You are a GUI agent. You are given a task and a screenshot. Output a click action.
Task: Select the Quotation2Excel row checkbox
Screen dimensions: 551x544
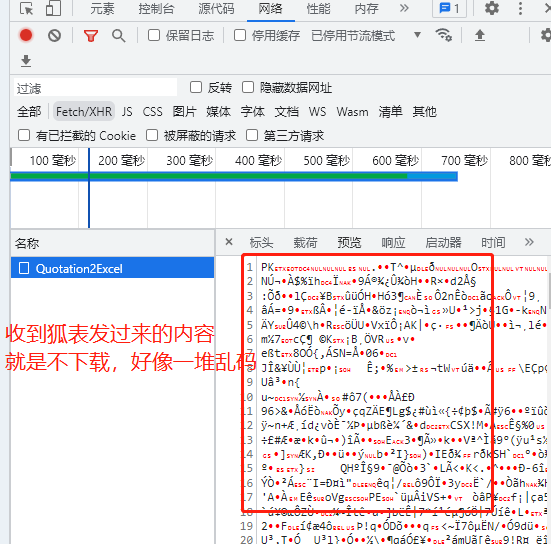[24, 268]
